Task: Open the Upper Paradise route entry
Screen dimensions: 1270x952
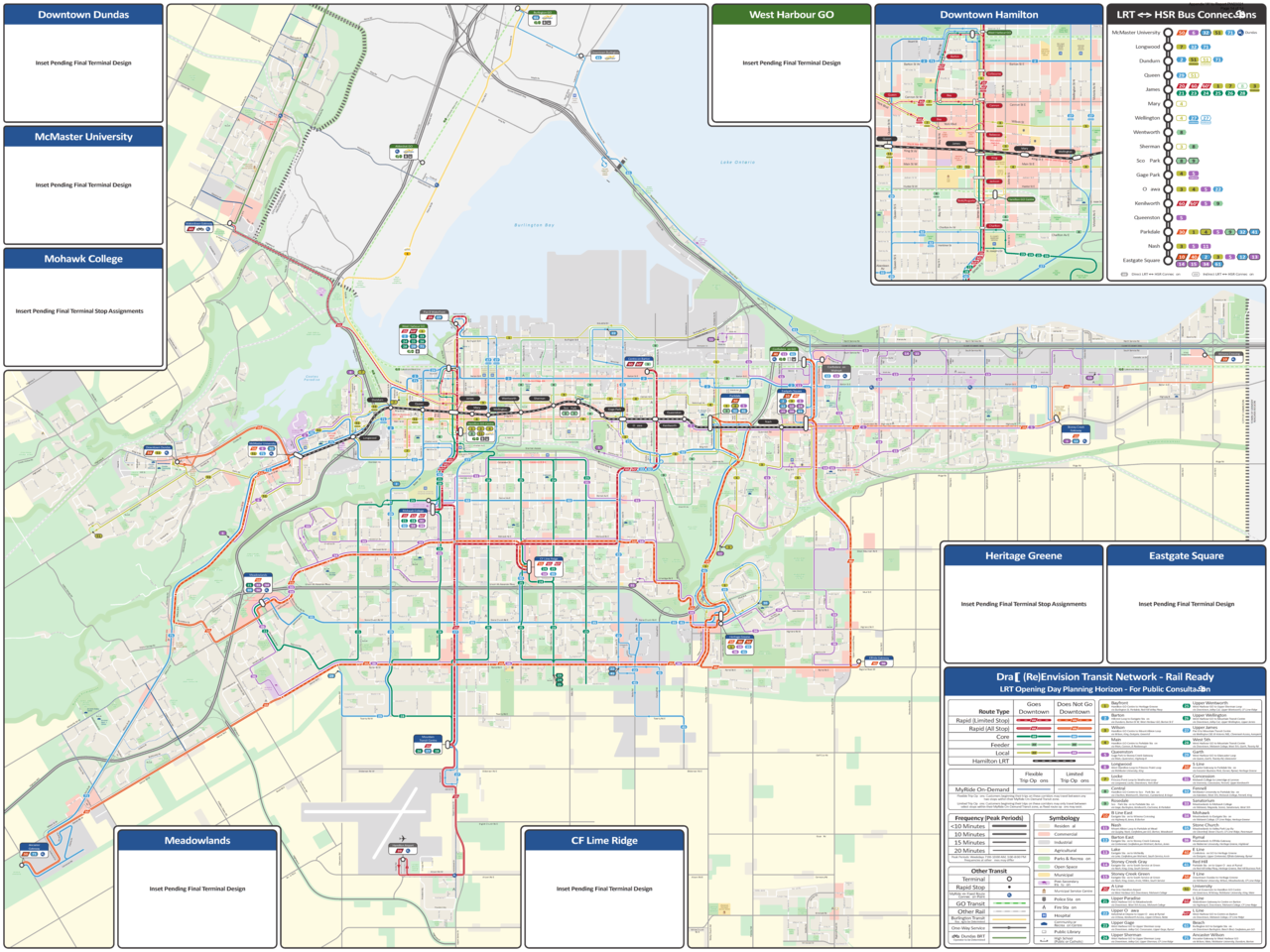Action: point(1106,899)
